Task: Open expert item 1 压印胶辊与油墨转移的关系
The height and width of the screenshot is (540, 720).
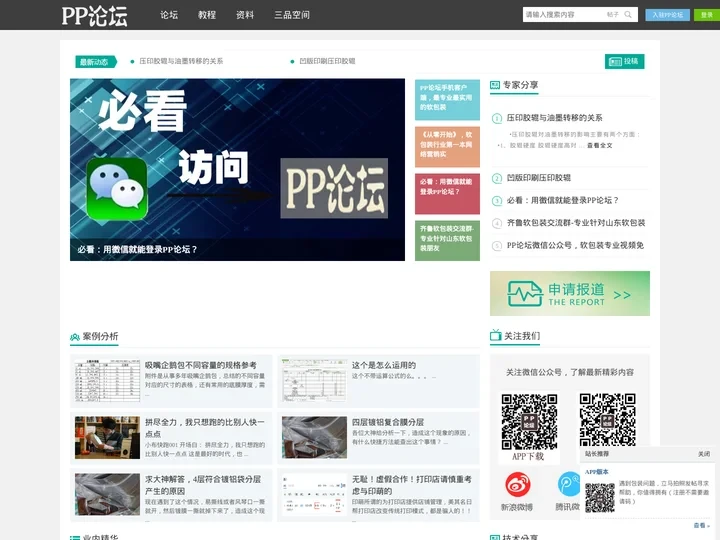Action: point(554,118)
